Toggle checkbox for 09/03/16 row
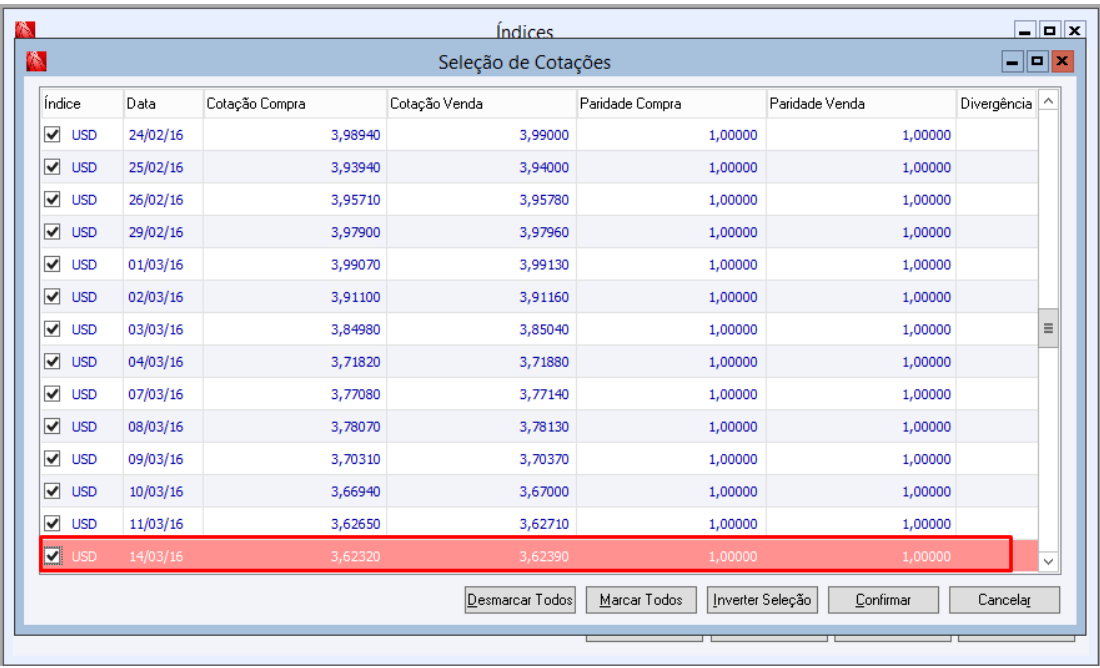The image size is (1100, 668). (x=52, y=458)
